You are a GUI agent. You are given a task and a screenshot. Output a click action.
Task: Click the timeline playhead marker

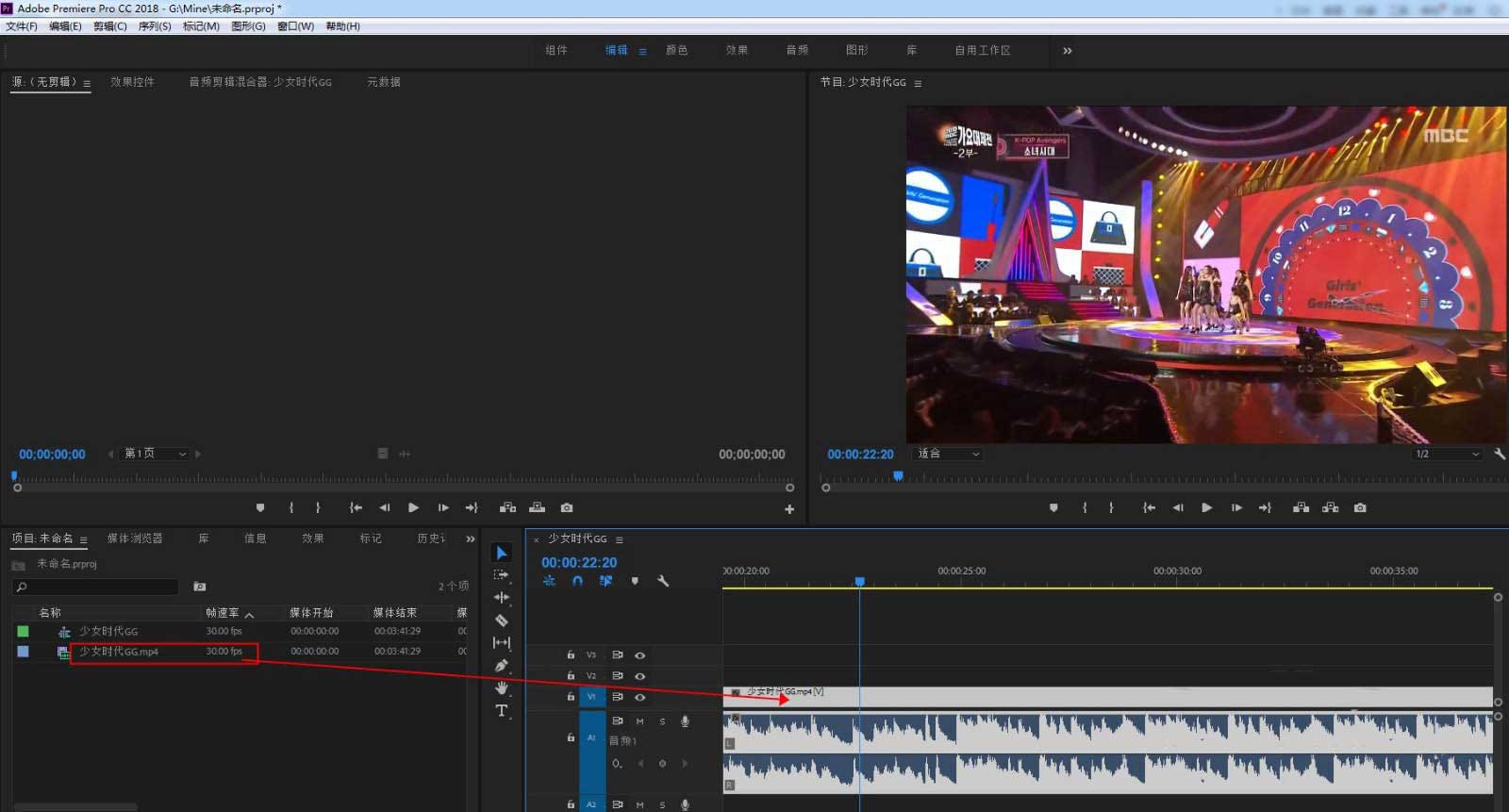click(x=860, y=582)
